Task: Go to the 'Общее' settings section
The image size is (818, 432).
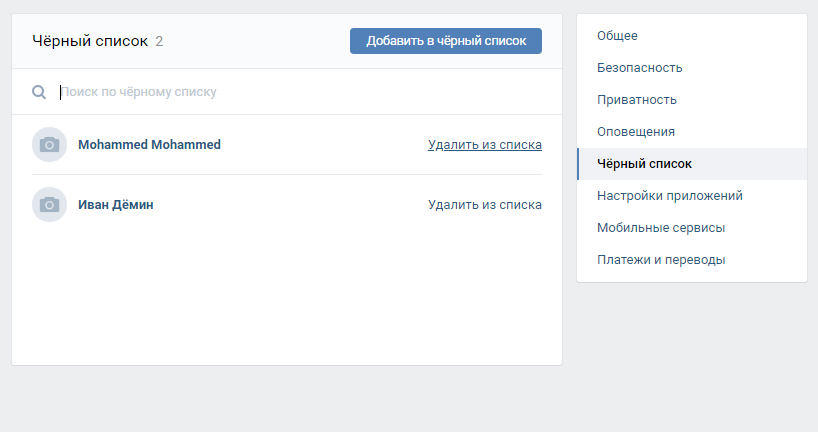Action: coord(617,36)
